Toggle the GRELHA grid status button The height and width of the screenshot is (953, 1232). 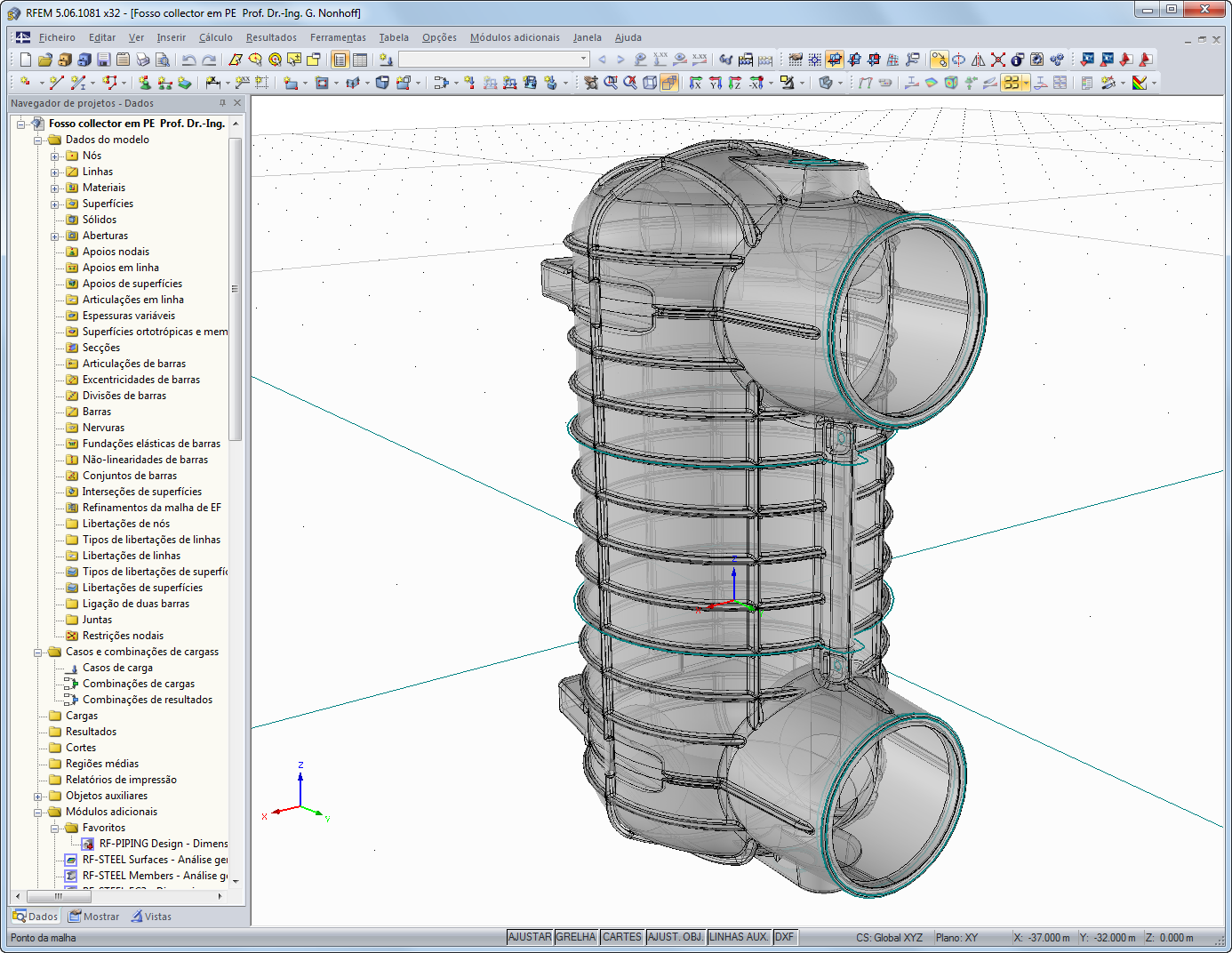576,937
